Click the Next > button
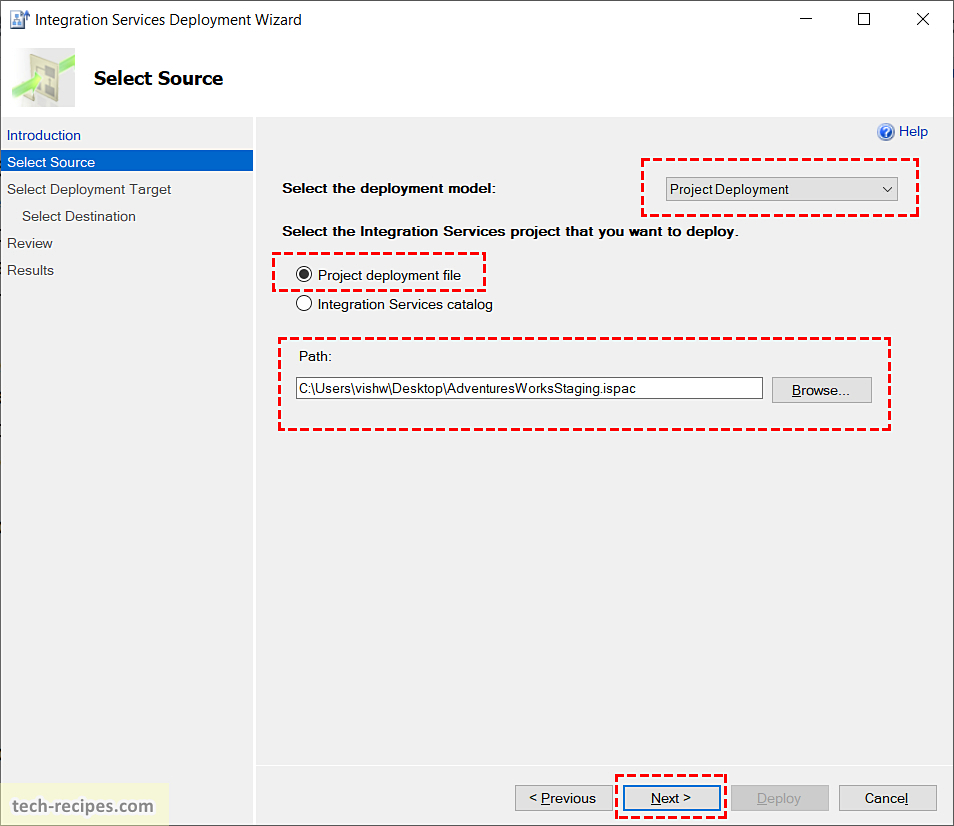 click(x=671, y=797)
